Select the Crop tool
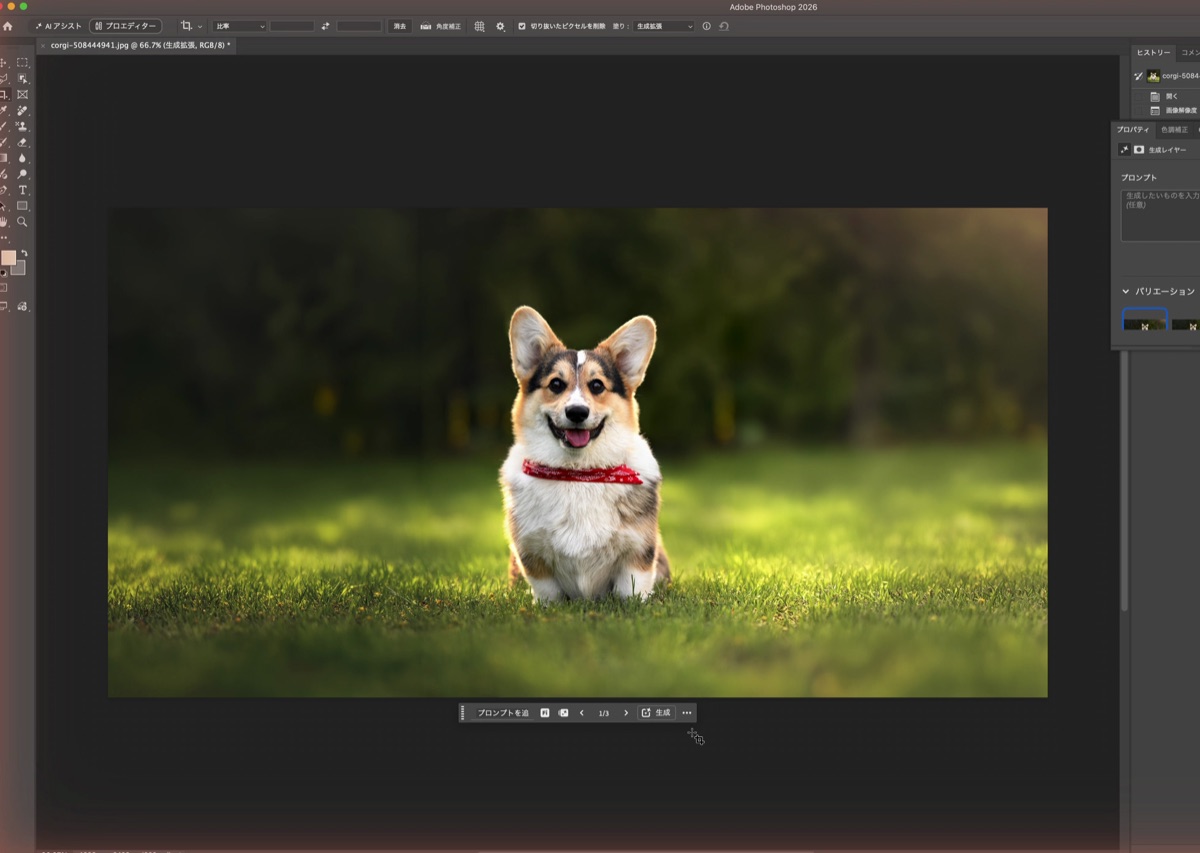1200x853 pixels. [x=5, y=94]
